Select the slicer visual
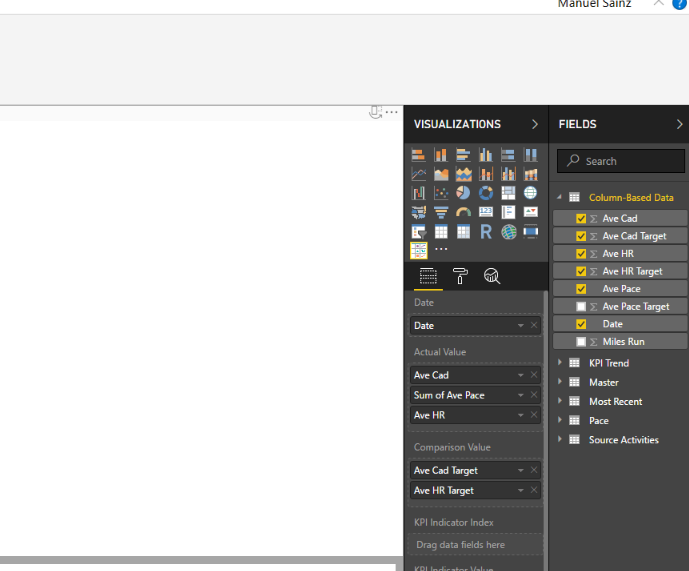This screenshot has width=689, height=571. [x=418, y=232]
